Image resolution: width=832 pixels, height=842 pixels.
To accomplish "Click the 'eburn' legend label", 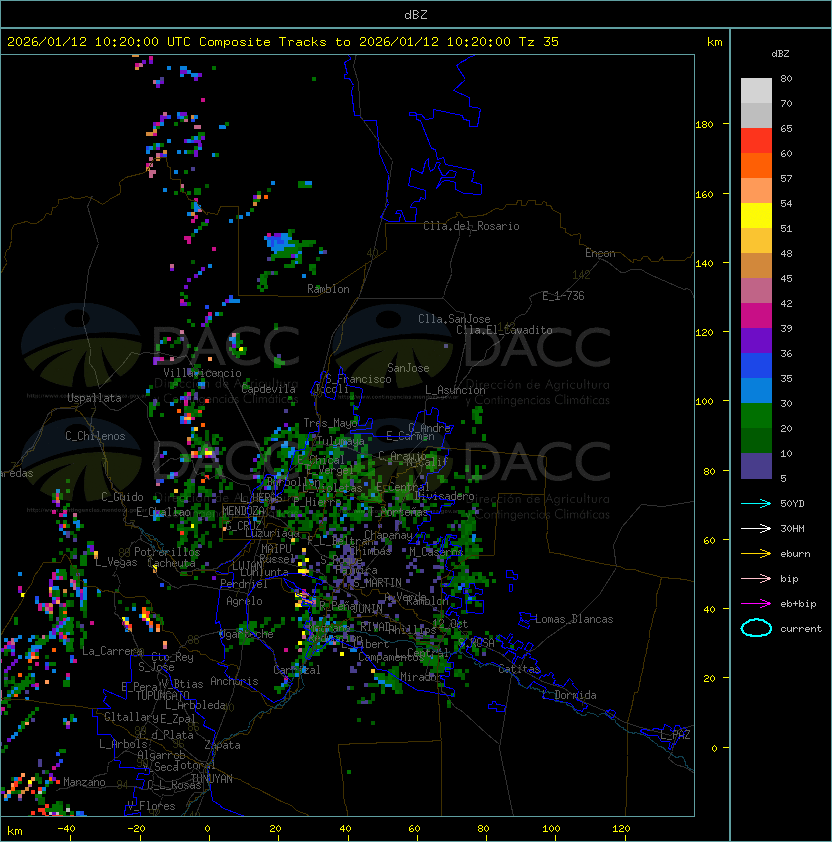I will (795, 554).
